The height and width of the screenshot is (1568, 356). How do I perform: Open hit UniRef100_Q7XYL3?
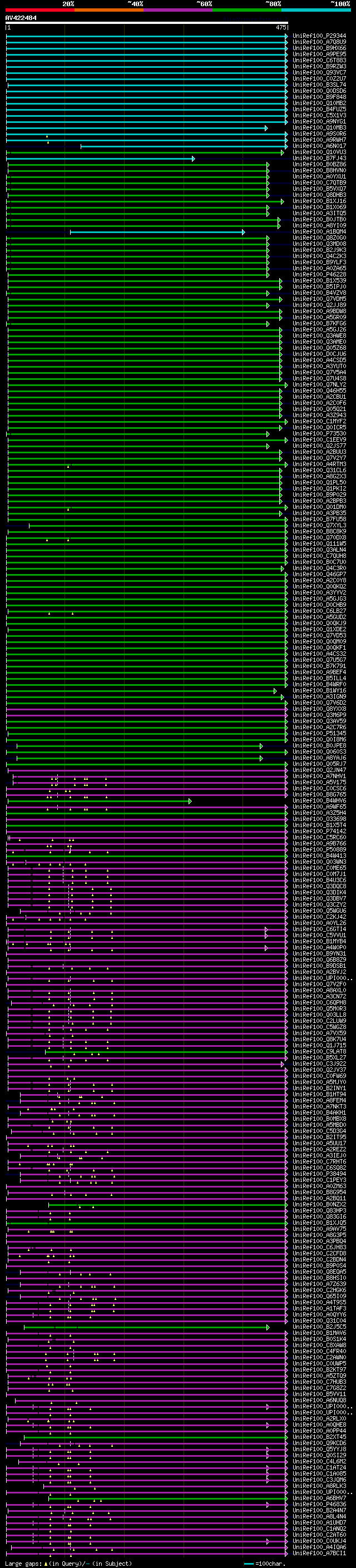tap(319, 525)
